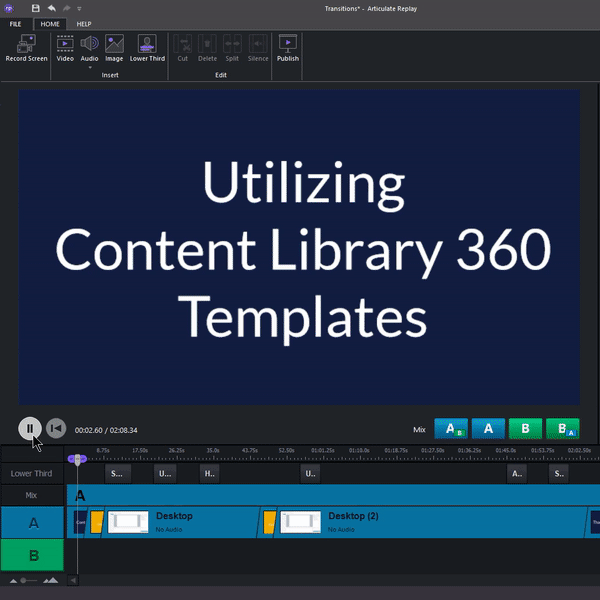
Task: Click the second yellow transition marker
Action: [x=269, y=522]
